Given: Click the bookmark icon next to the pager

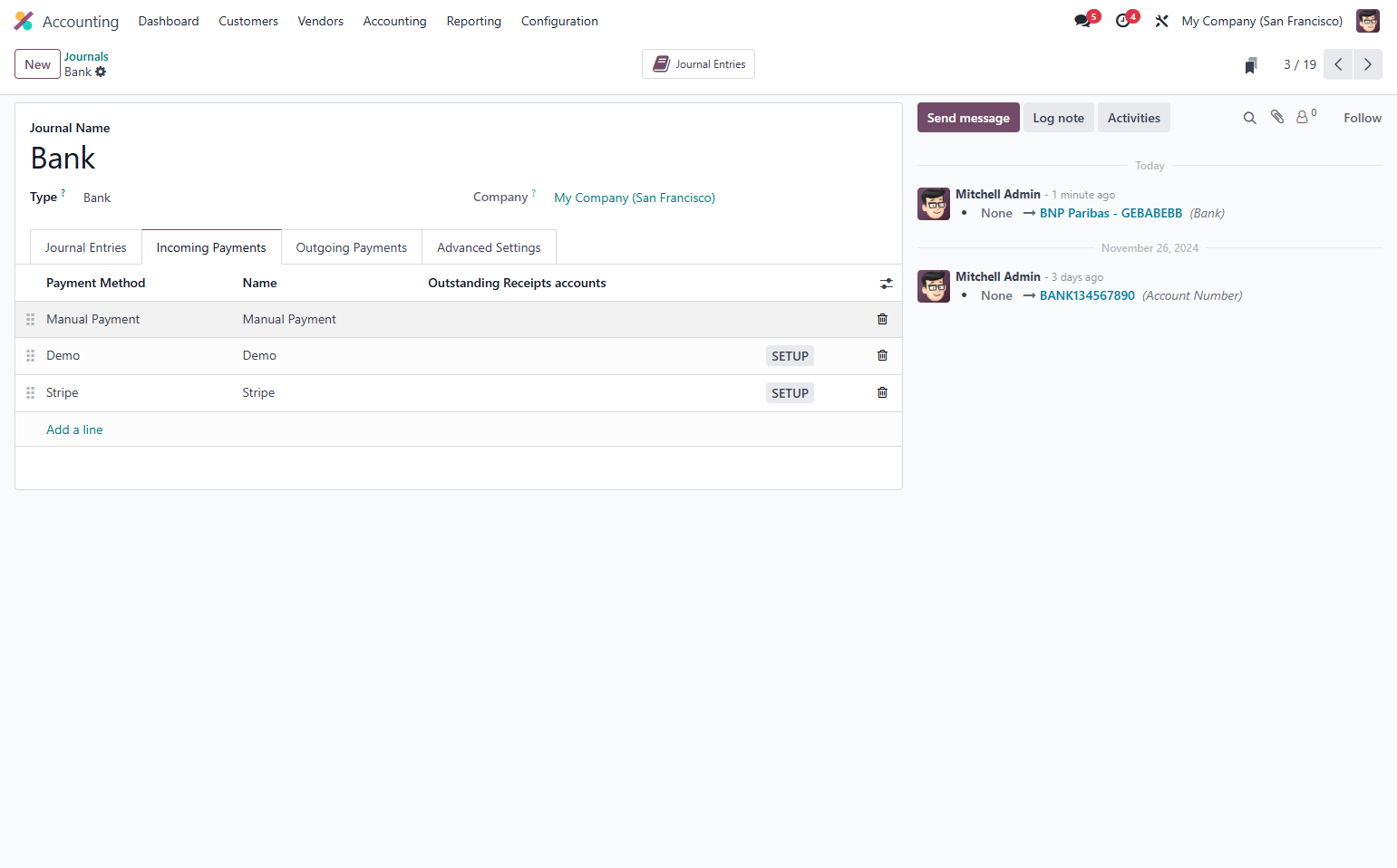Looking at the screenshot, I should (1251, 65).
